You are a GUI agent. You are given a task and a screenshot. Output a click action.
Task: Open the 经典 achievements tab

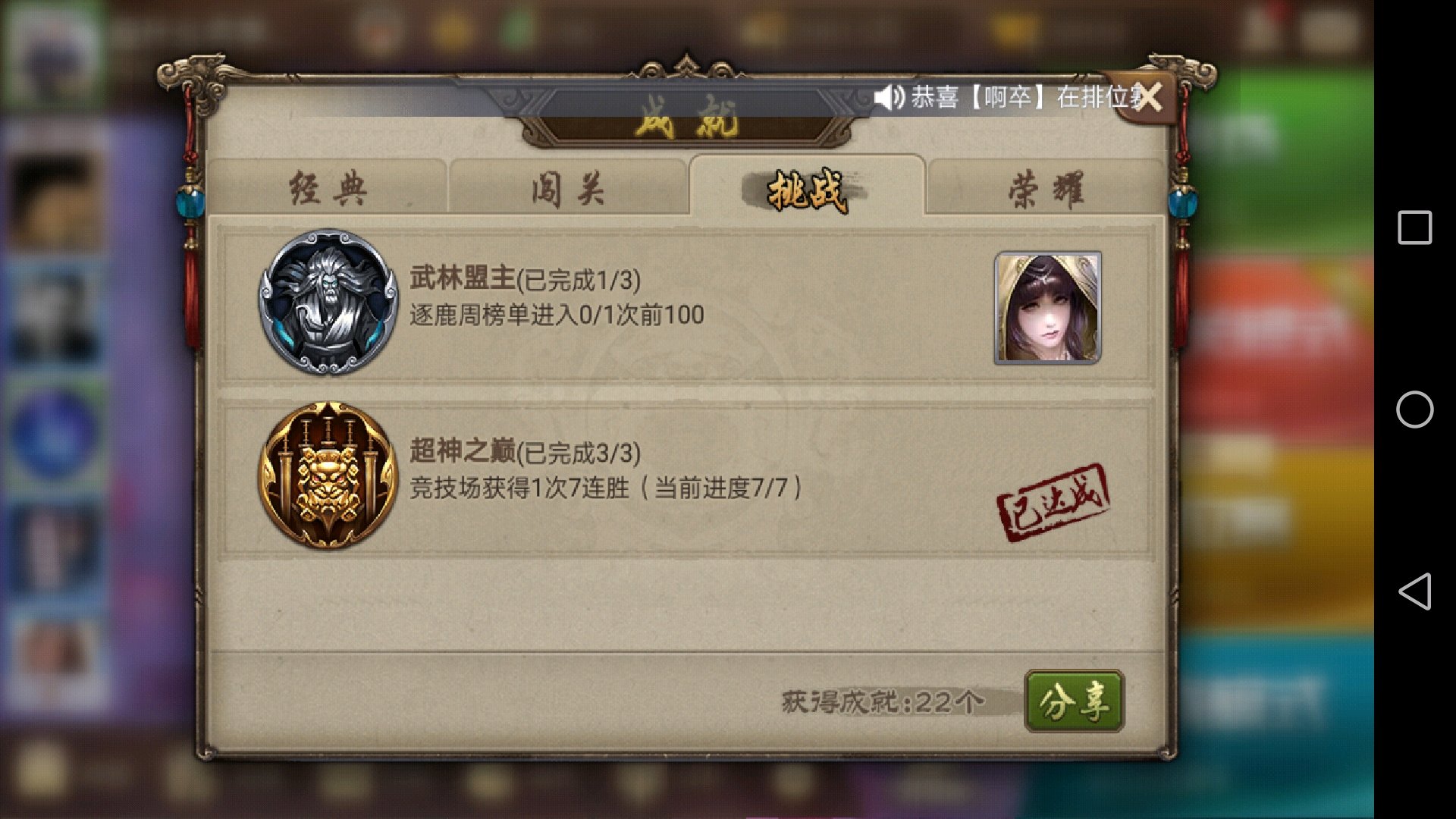tap(328, 187)
